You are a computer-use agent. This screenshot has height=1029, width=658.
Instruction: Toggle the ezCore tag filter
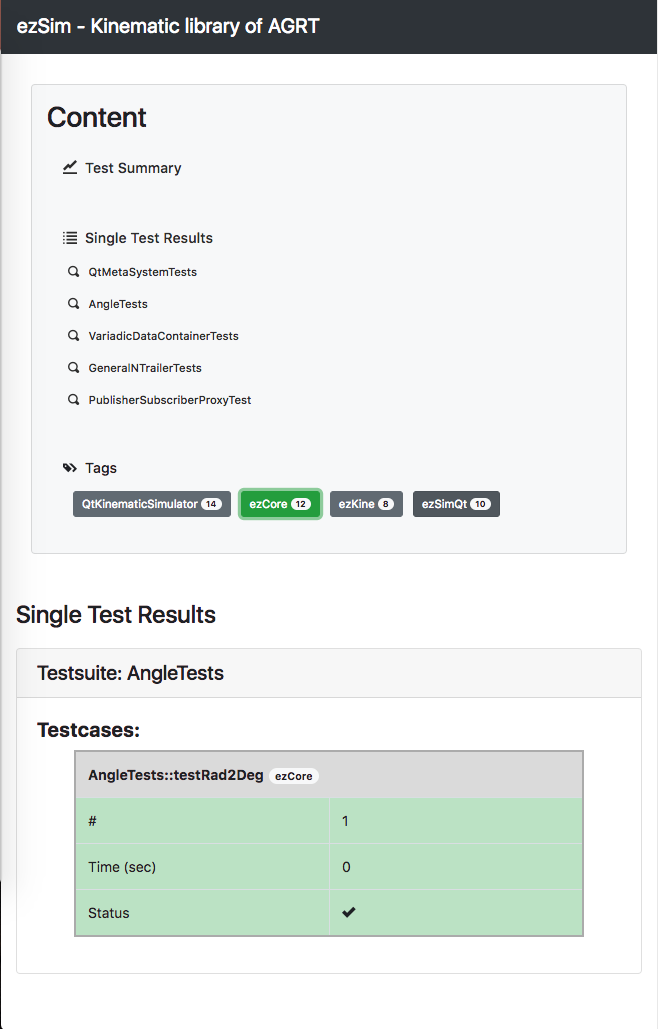point(280,504)
